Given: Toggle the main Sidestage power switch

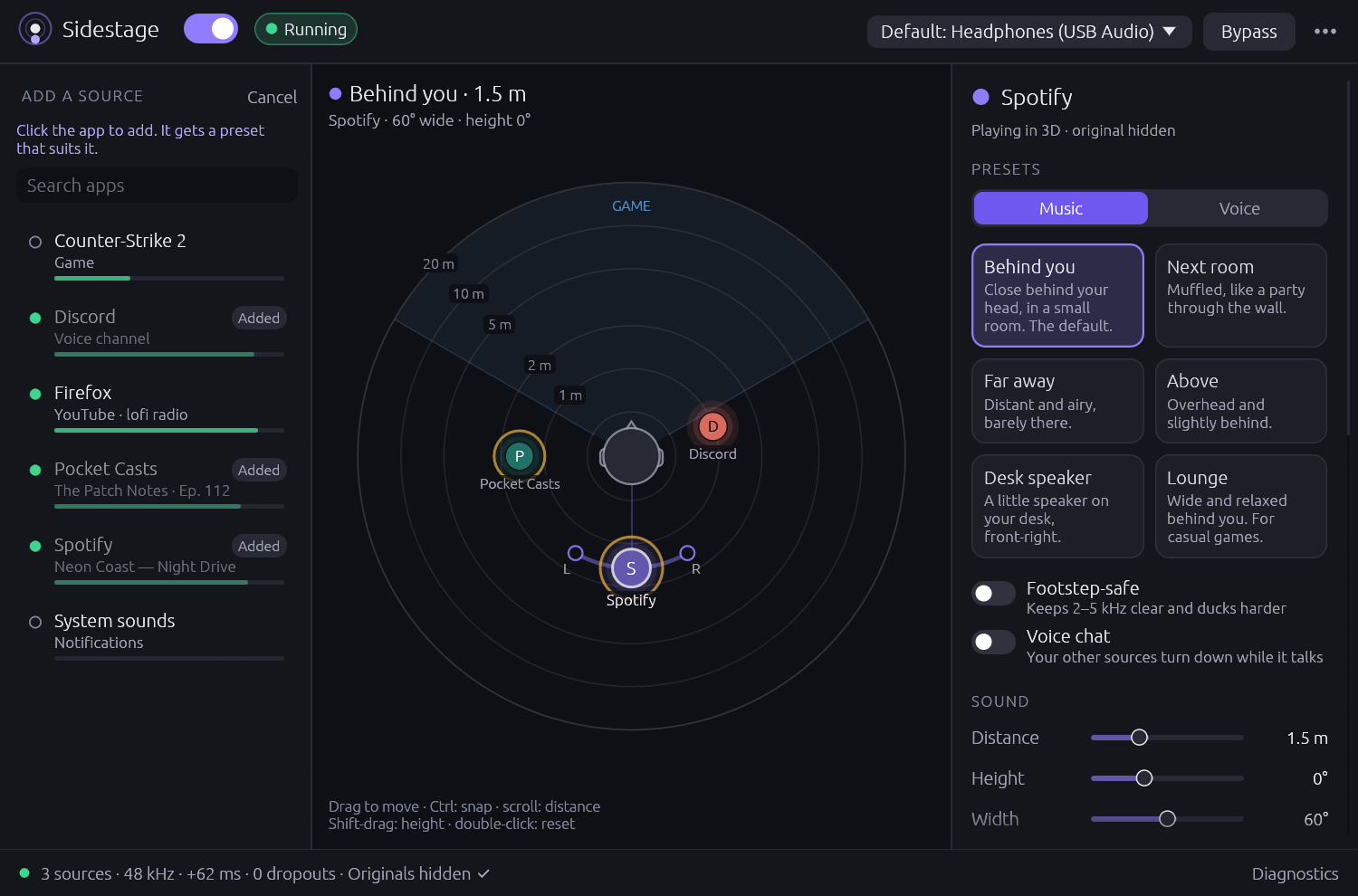Looking at the screenshot, I should pos(211,29).
